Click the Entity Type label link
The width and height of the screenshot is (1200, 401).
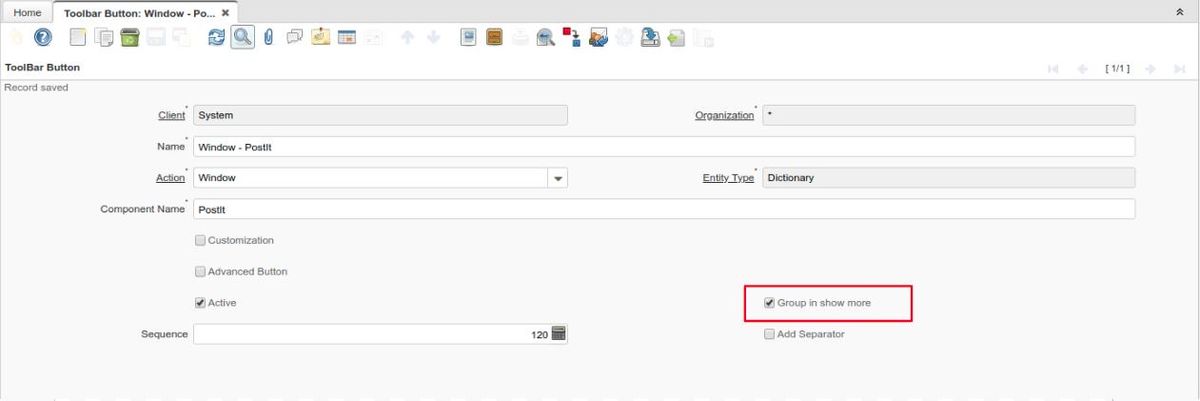pyautogui.click(x=728, y=178)
